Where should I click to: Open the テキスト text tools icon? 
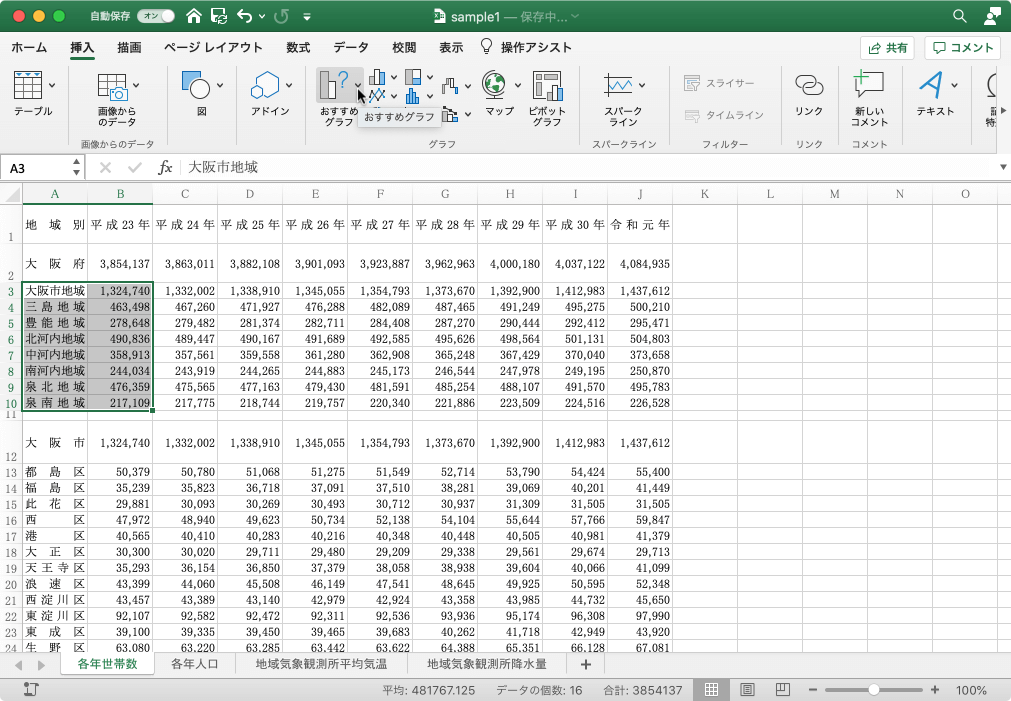tap(931, 84)
